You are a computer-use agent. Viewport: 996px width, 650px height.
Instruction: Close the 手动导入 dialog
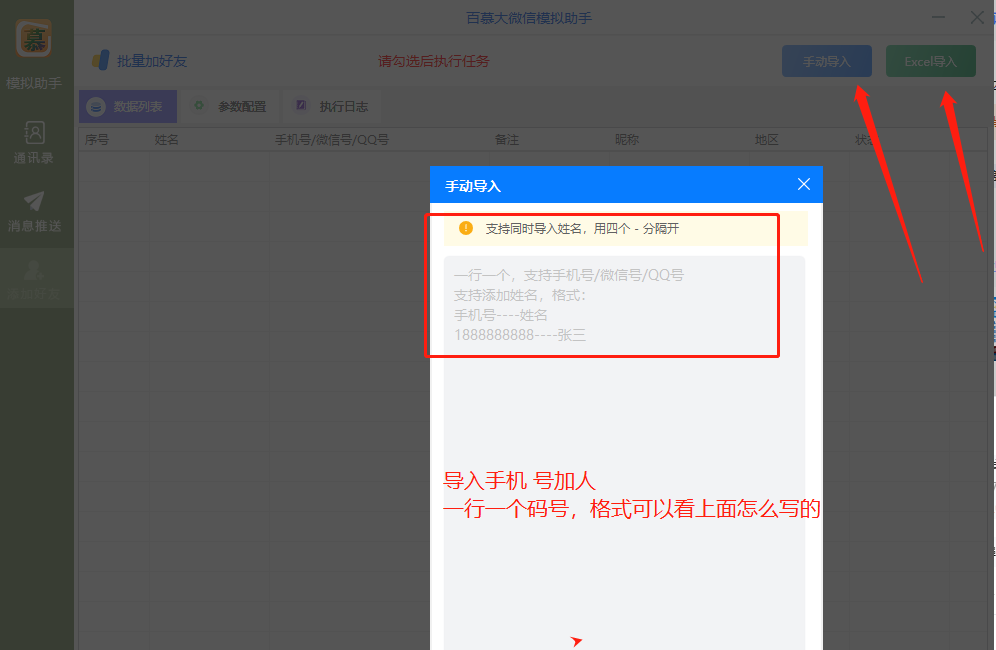[x=803, y=184]
